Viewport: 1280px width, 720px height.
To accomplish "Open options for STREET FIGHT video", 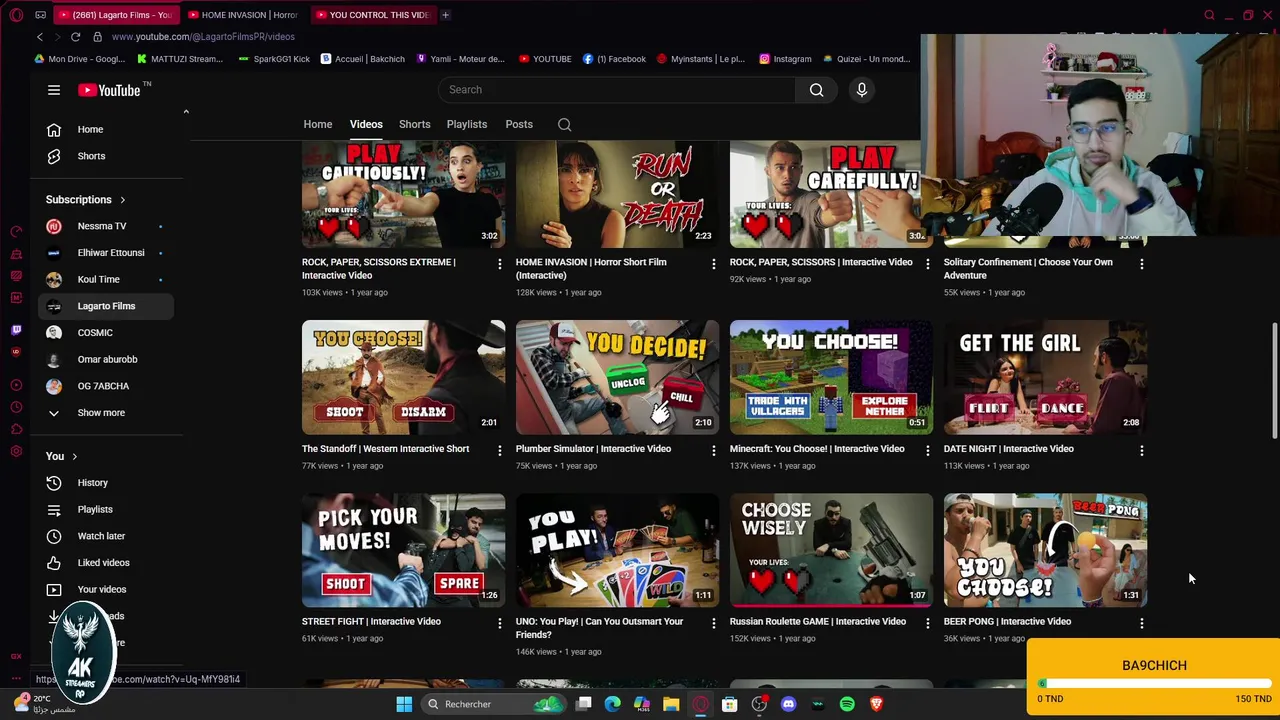I will 499,623.
